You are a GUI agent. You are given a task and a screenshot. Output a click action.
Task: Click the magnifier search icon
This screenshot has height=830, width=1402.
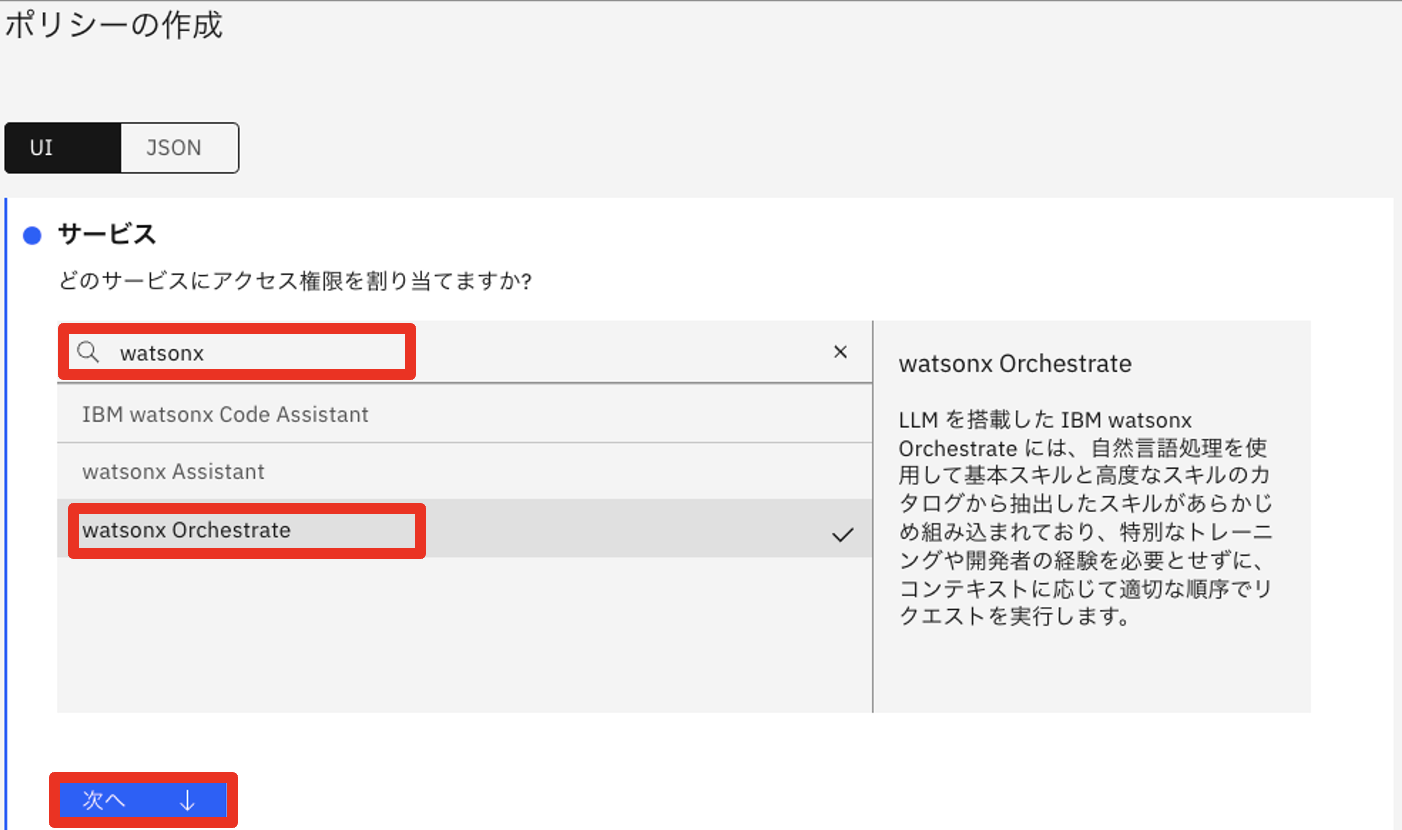pos(88,352)
